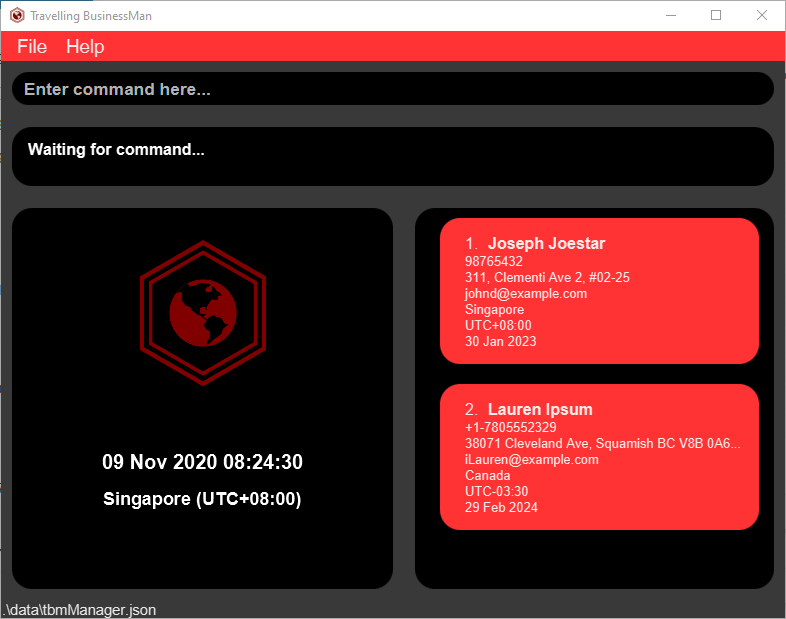
Task: Click phone number 98765432
Action: (493, 262)
